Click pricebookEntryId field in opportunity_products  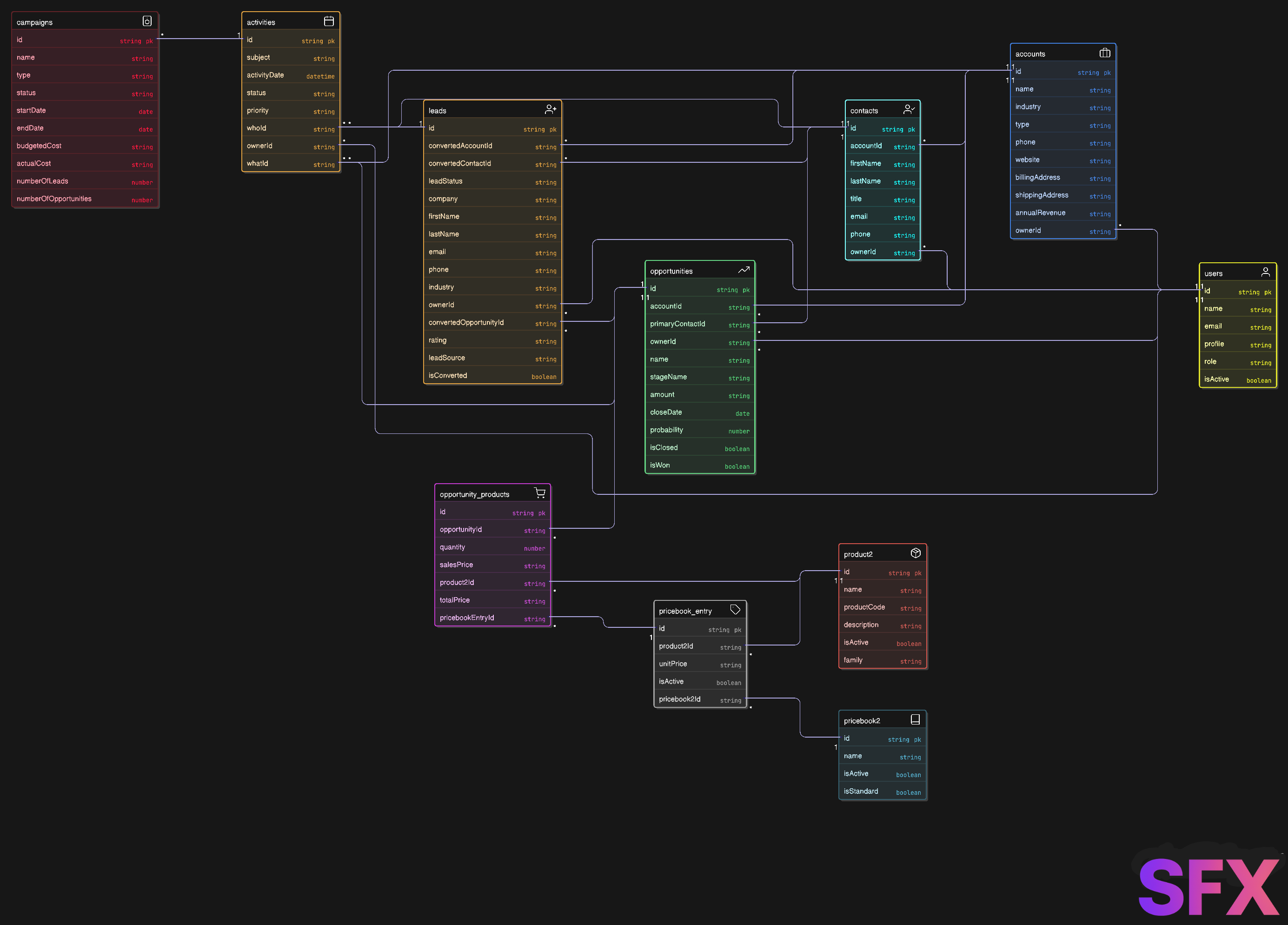coord(492,618)
